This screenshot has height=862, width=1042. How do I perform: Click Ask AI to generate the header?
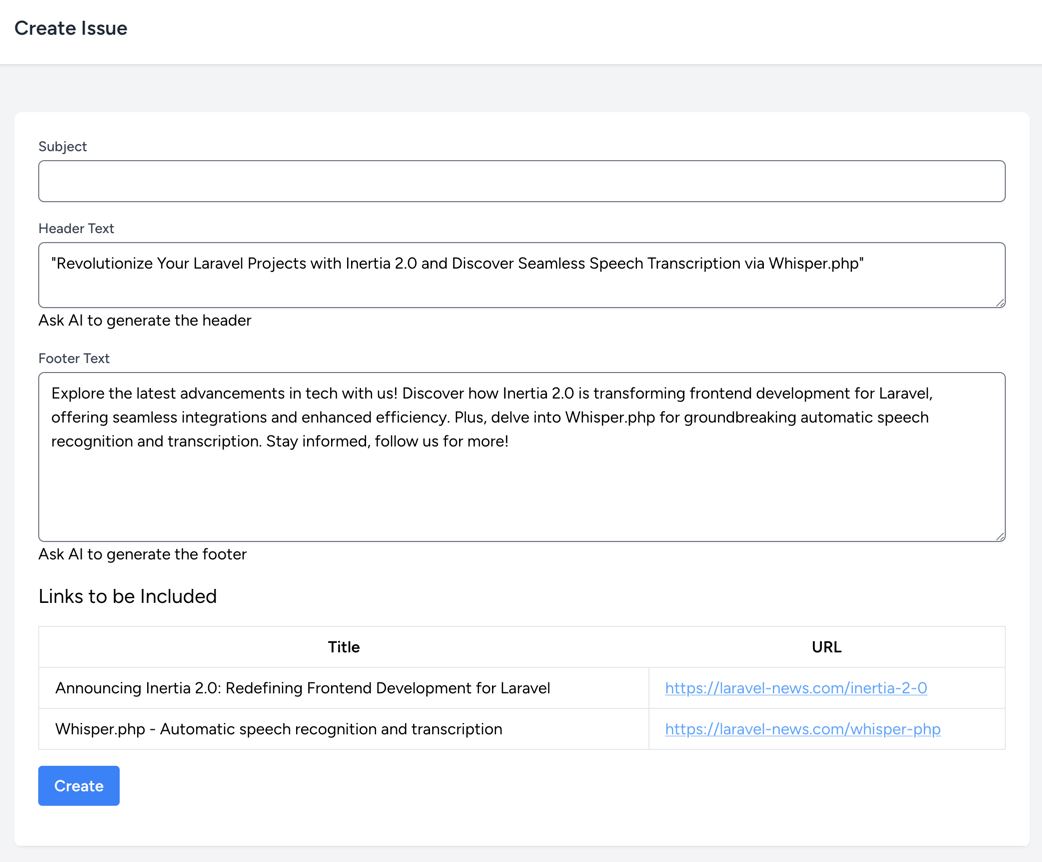[x=145, y=320]
